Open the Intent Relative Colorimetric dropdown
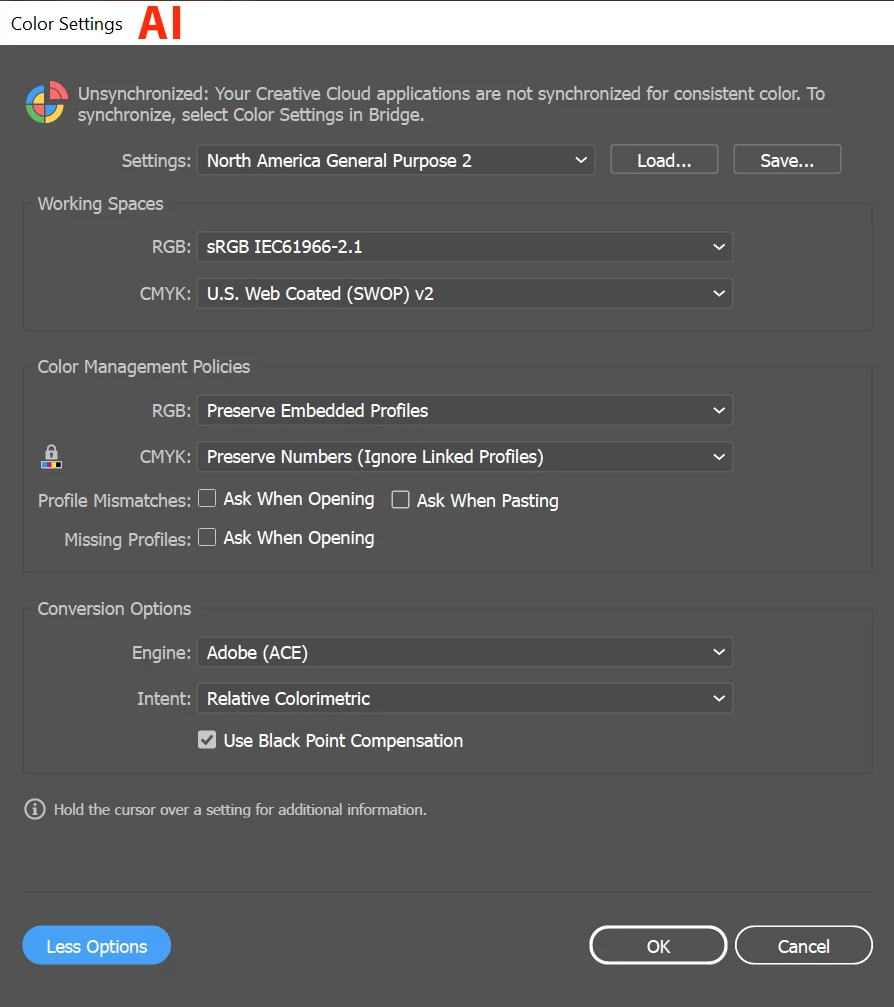The height and width of the screenshot is (1007, 894). point(464,699)
